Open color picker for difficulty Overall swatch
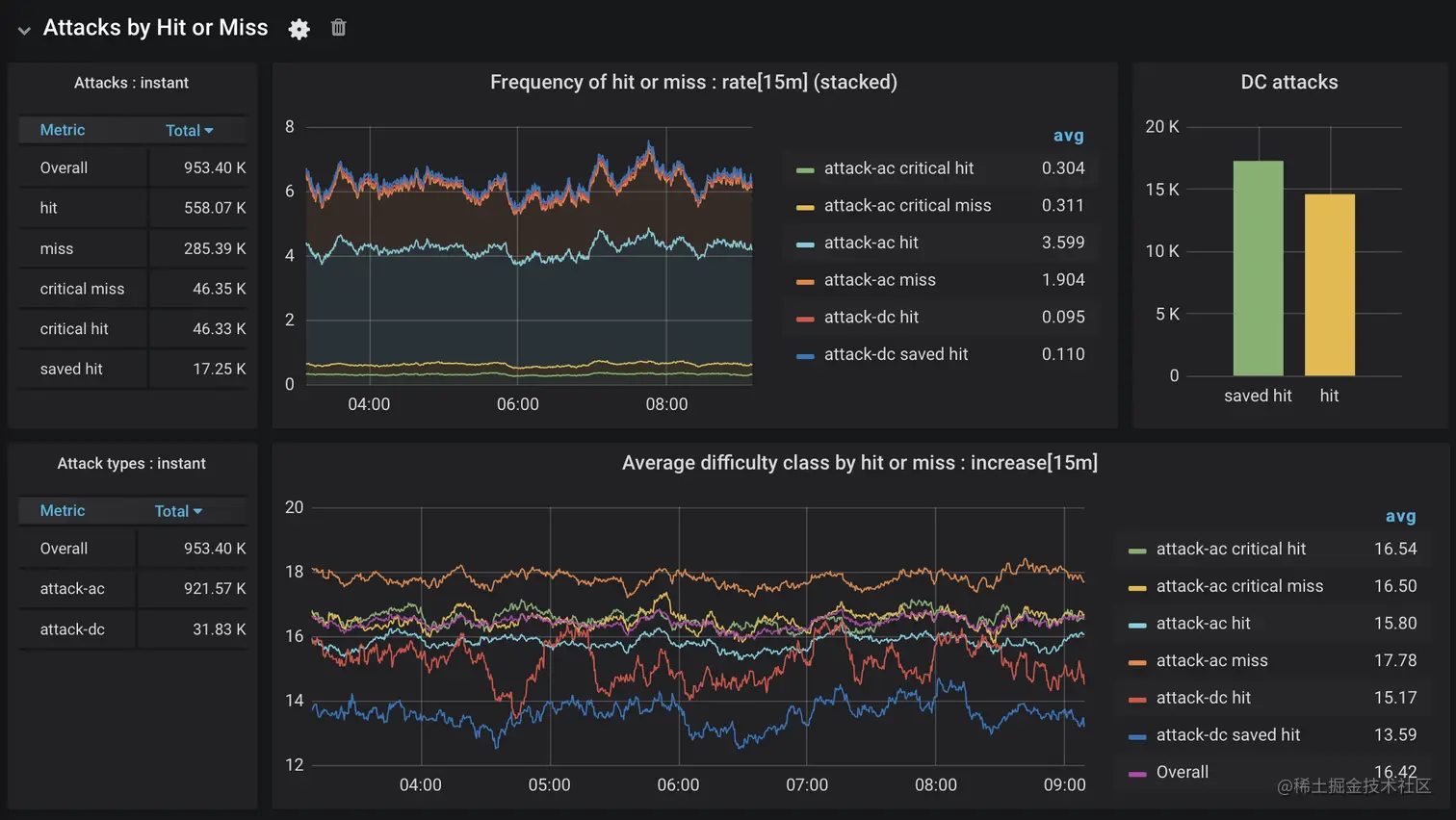Screen dimensions: 1456x820 pyautogui.click(x=1137, y=775)
